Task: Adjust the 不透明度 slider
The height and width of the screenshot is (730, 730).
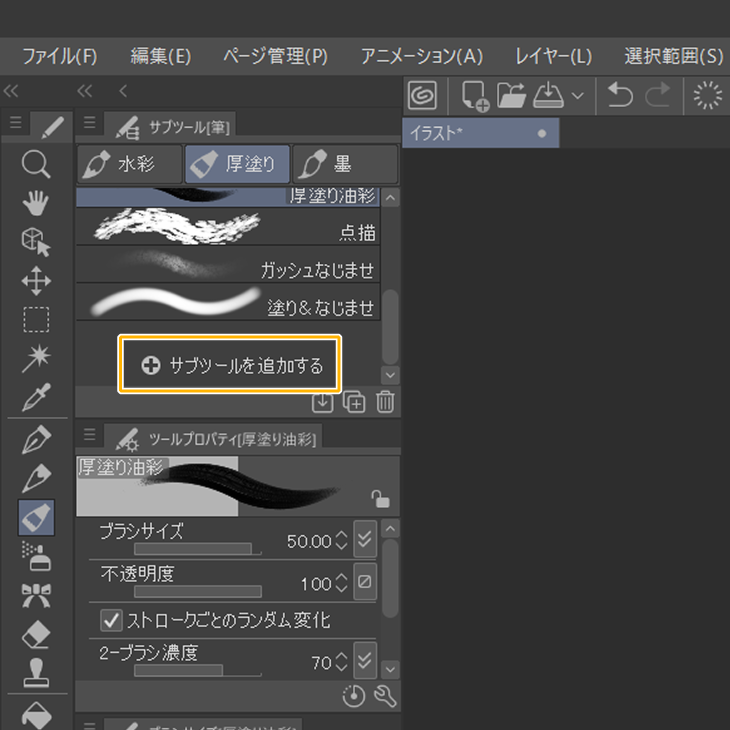Action: tap(197, 591)
